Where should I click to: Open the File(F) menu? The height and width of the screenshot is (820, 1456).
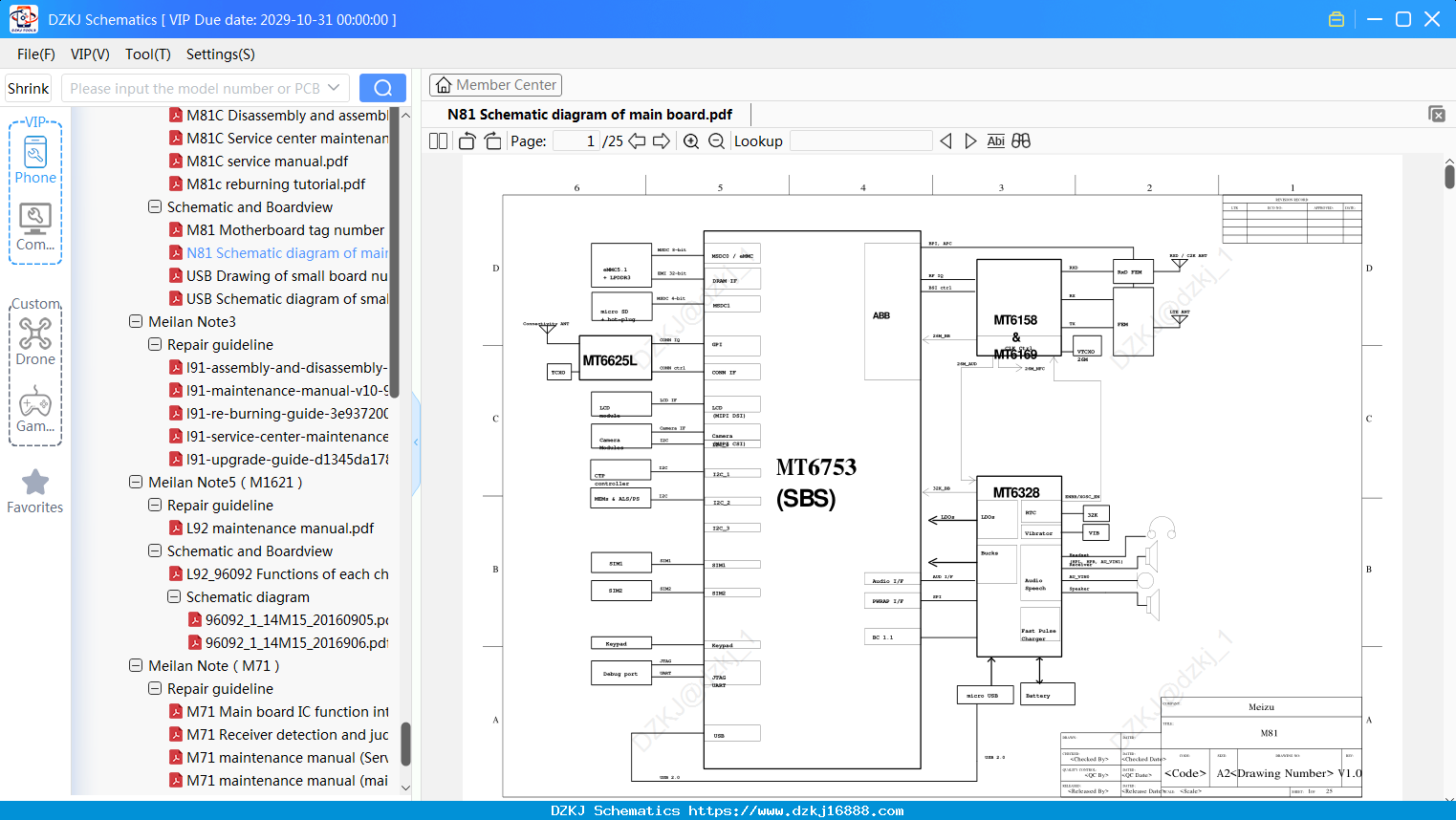36,54
